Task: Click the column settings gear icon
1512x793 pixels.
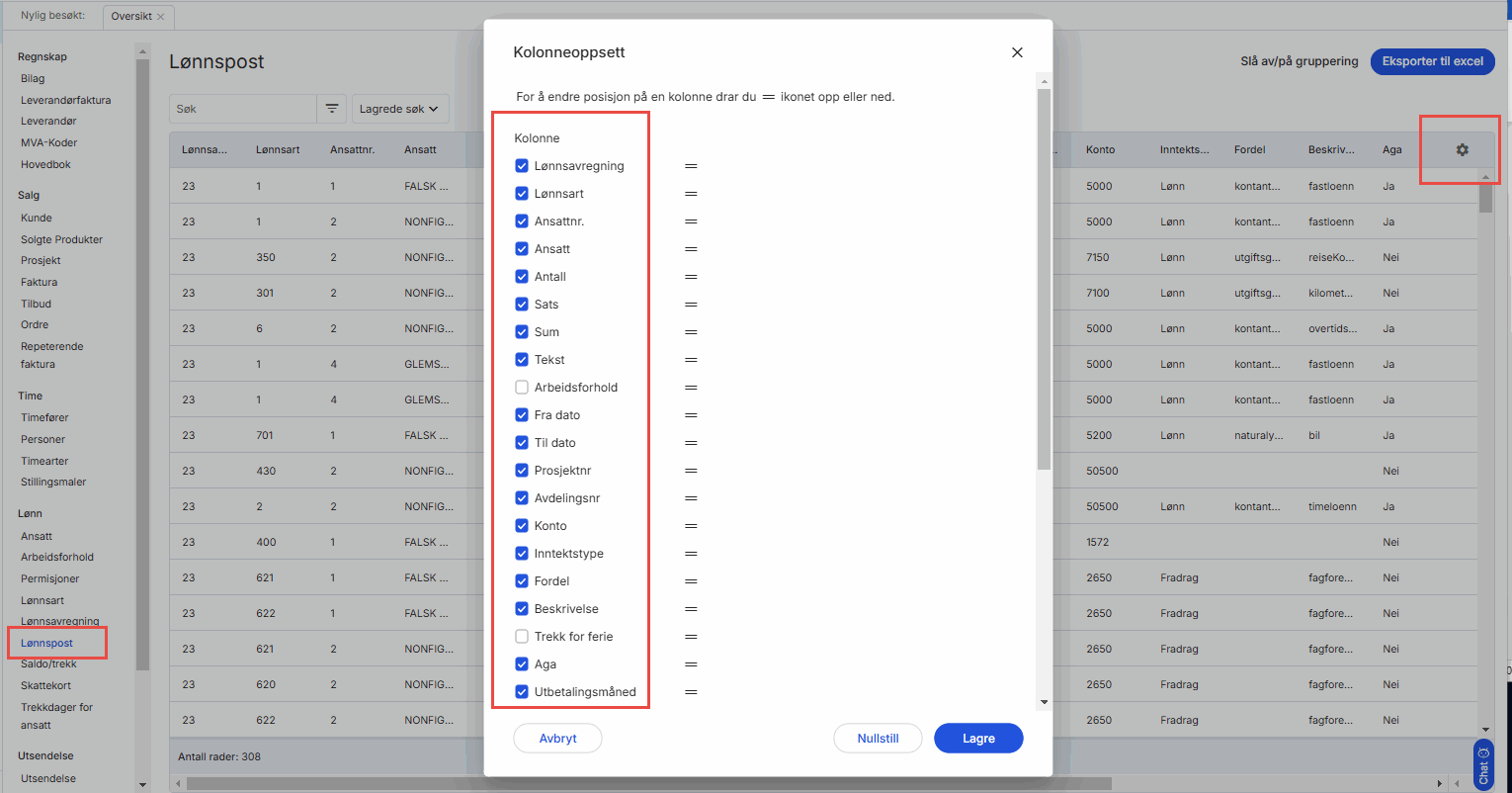Action: (x=1462, y=149)
